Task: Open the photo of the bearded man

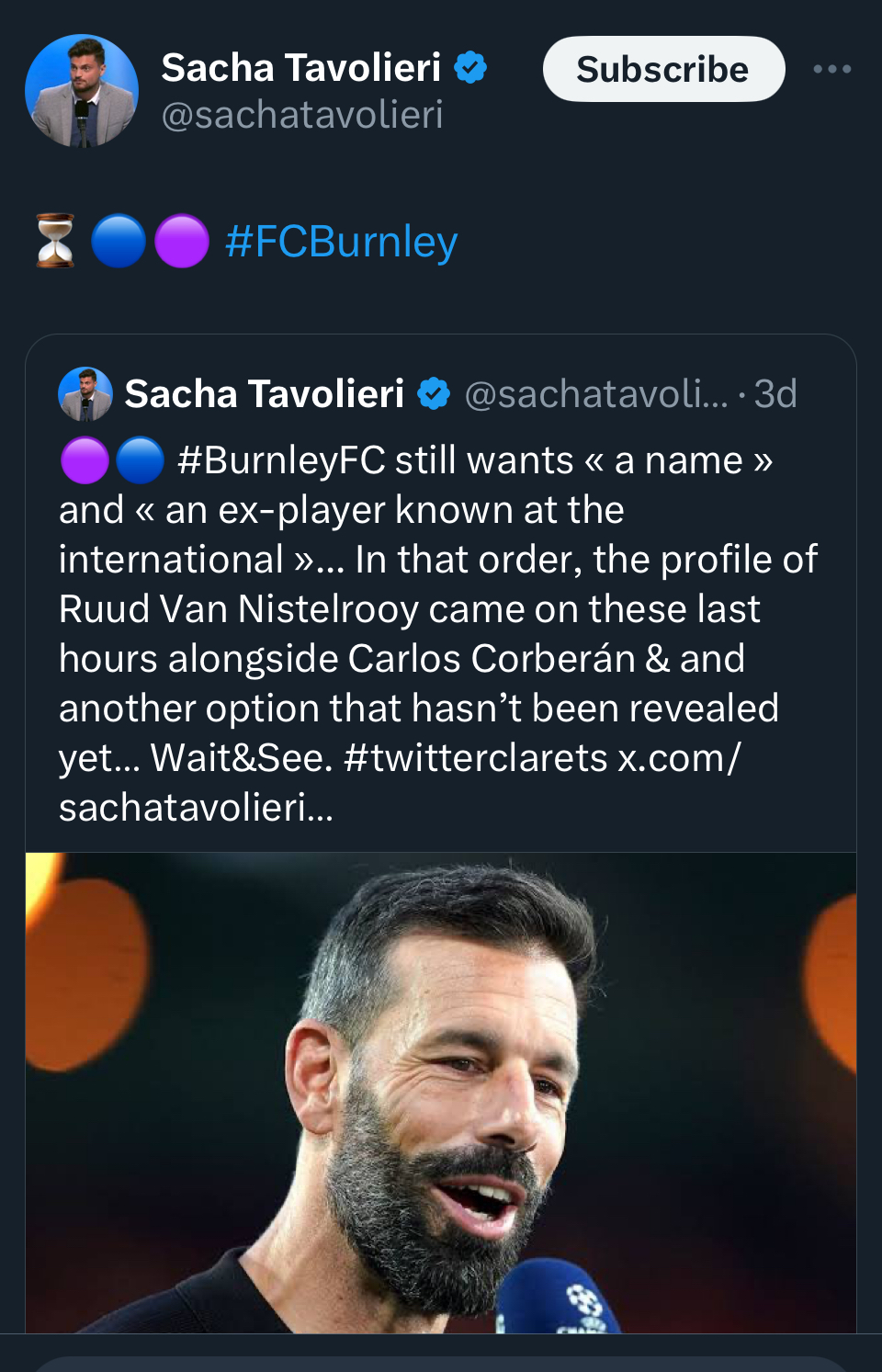Action: click(441, 1092)
